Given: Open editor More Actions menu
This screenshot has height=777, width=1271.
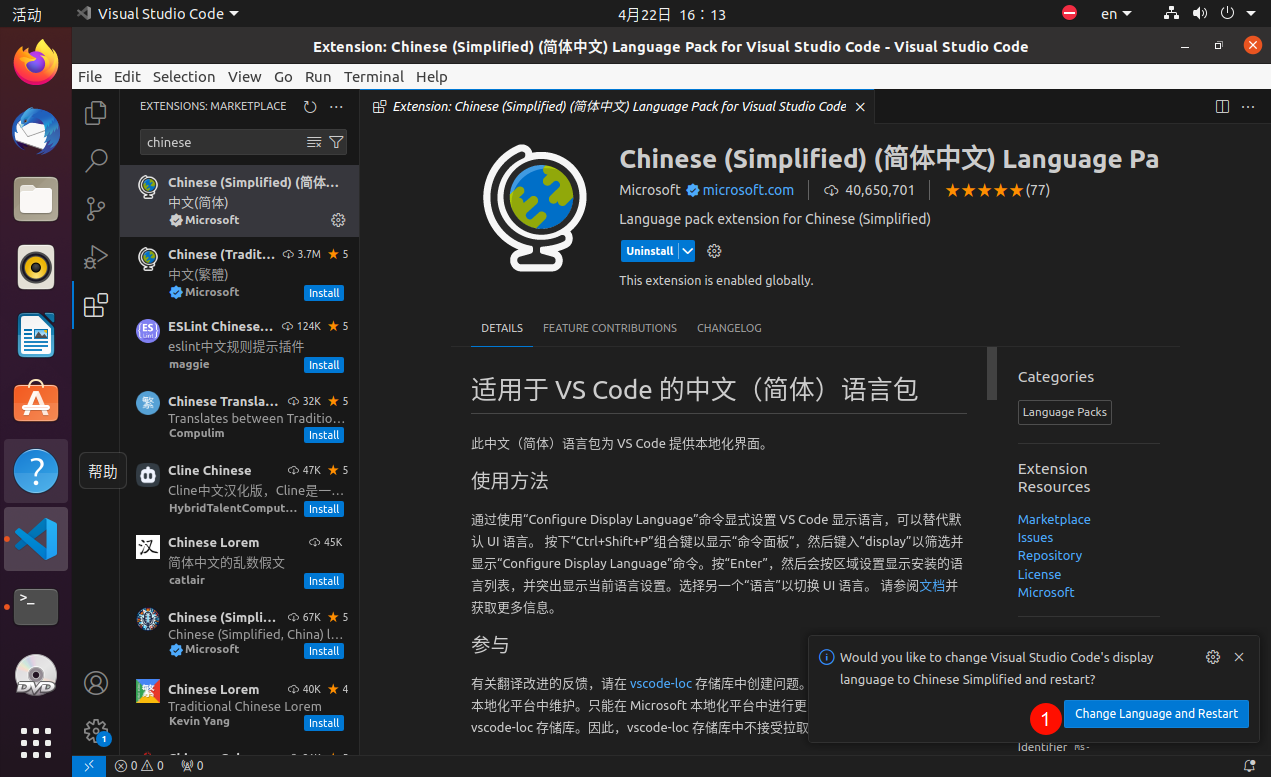Looking at the screenshot, I should tap(1248, 107).
